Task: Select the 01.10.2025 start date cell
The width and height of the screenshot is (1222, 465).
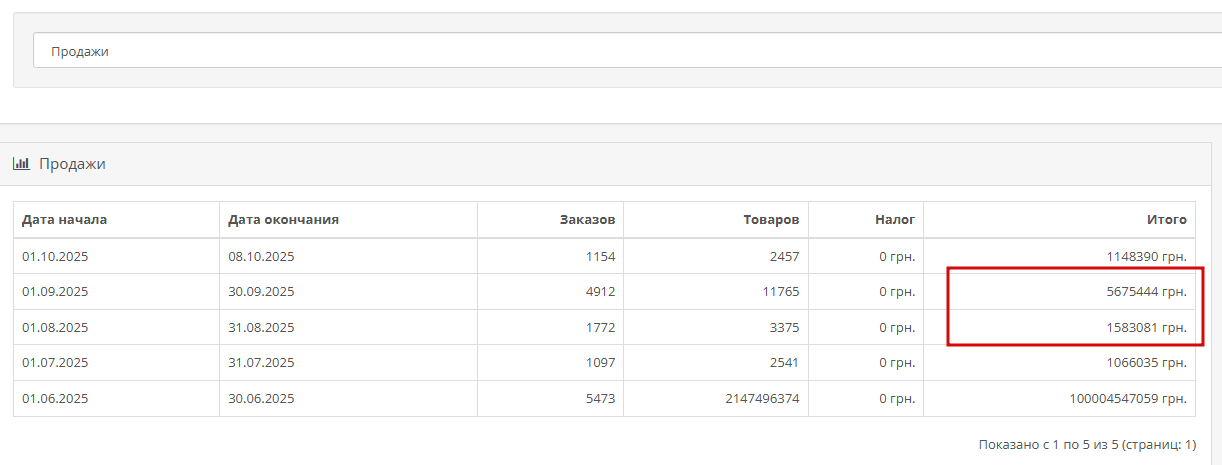Action: 55,257
